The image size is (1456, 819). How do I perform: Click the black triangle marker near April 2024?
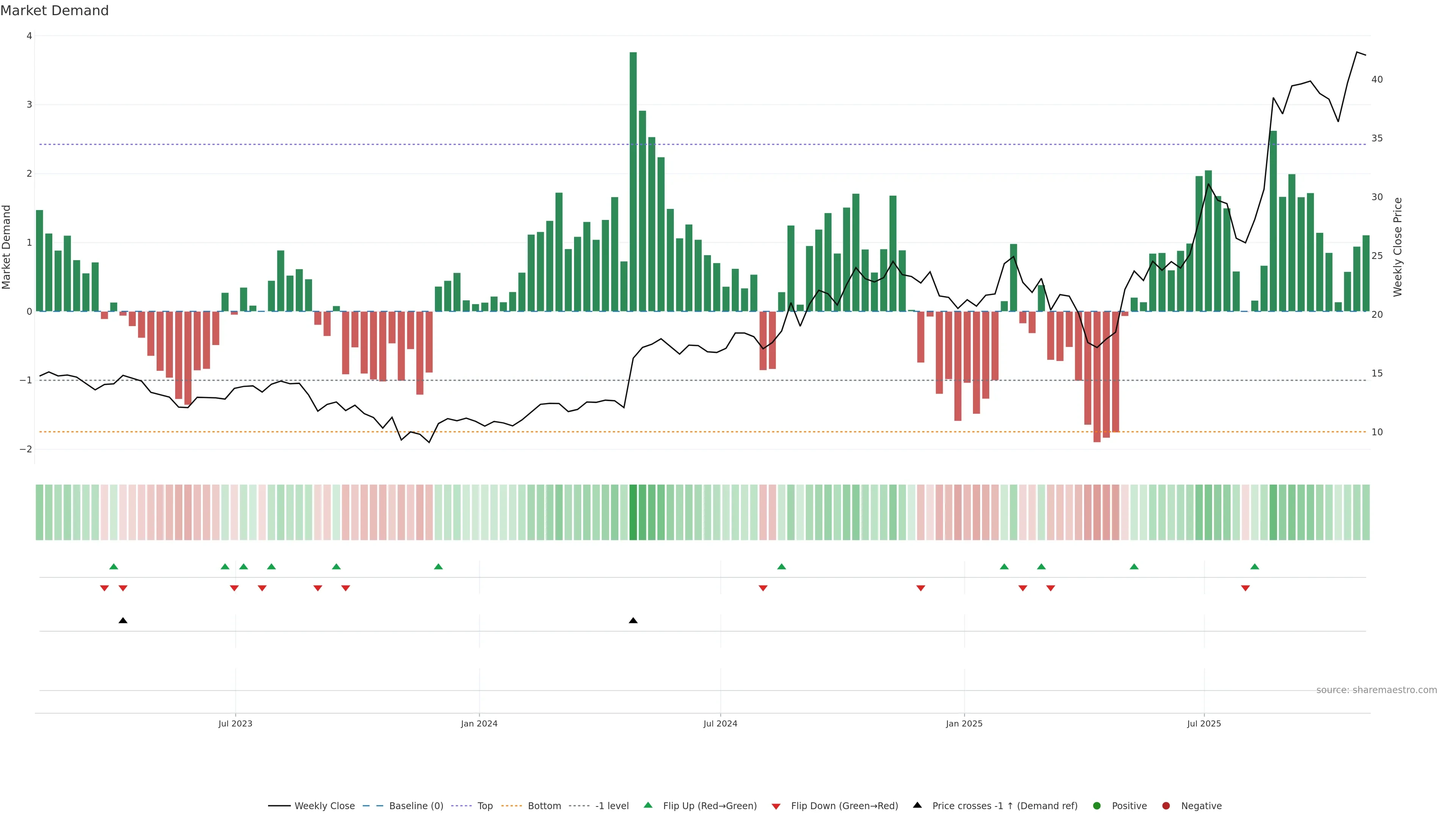[633, 621]
